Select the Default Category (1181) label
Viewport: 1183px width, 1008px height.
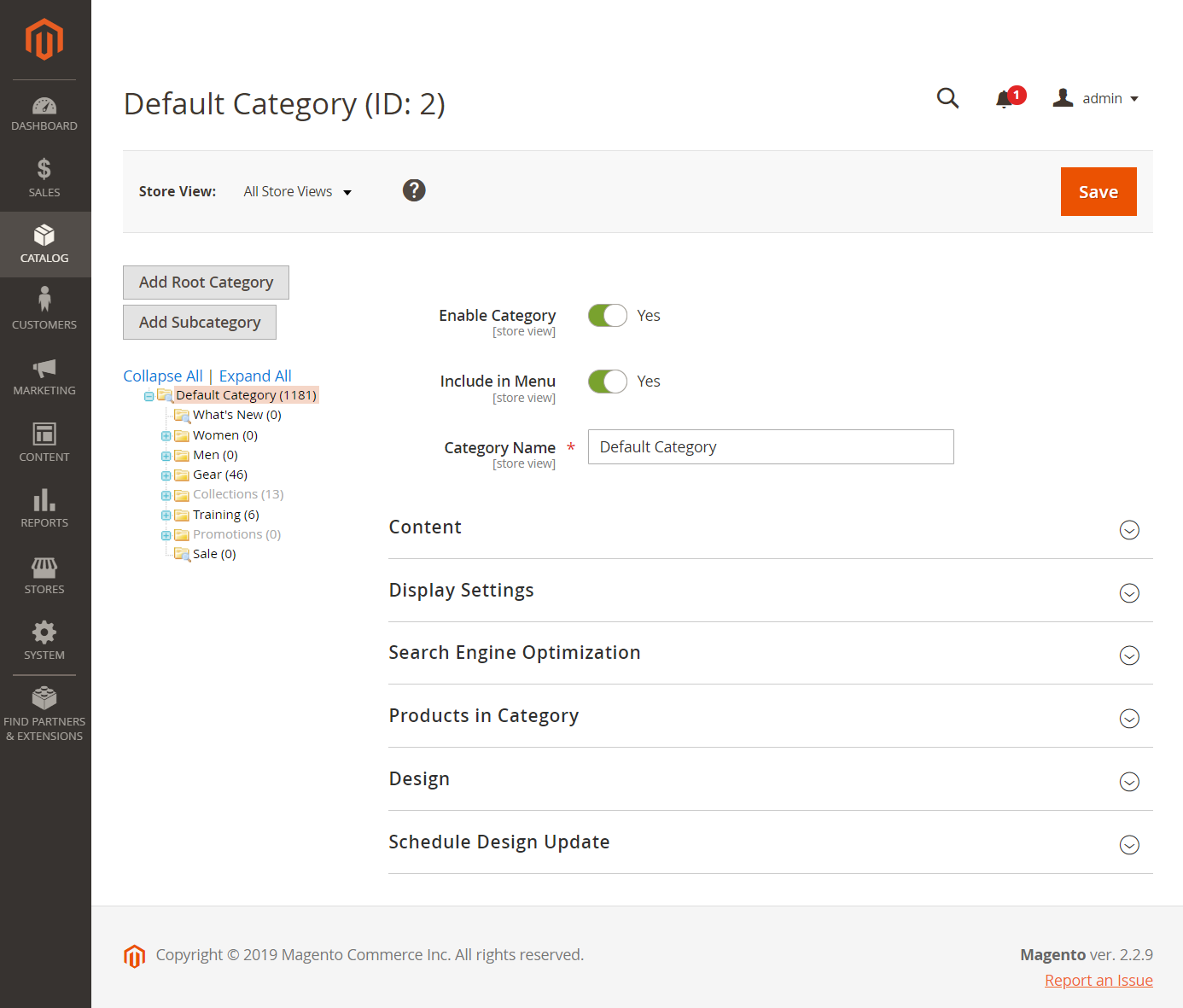(246, 396)
